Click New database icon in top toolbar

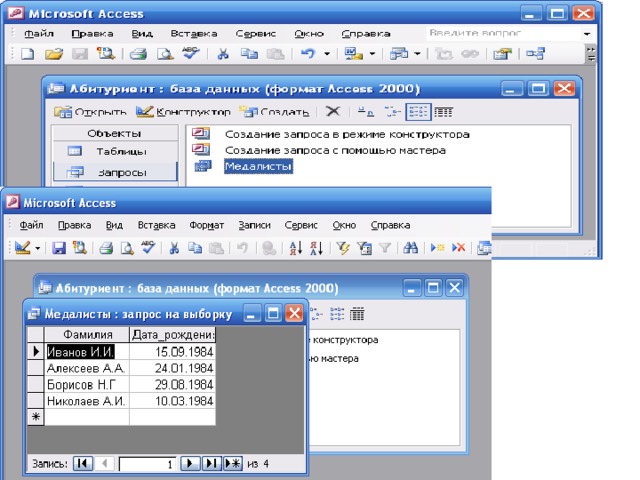[x=27, y=53]
